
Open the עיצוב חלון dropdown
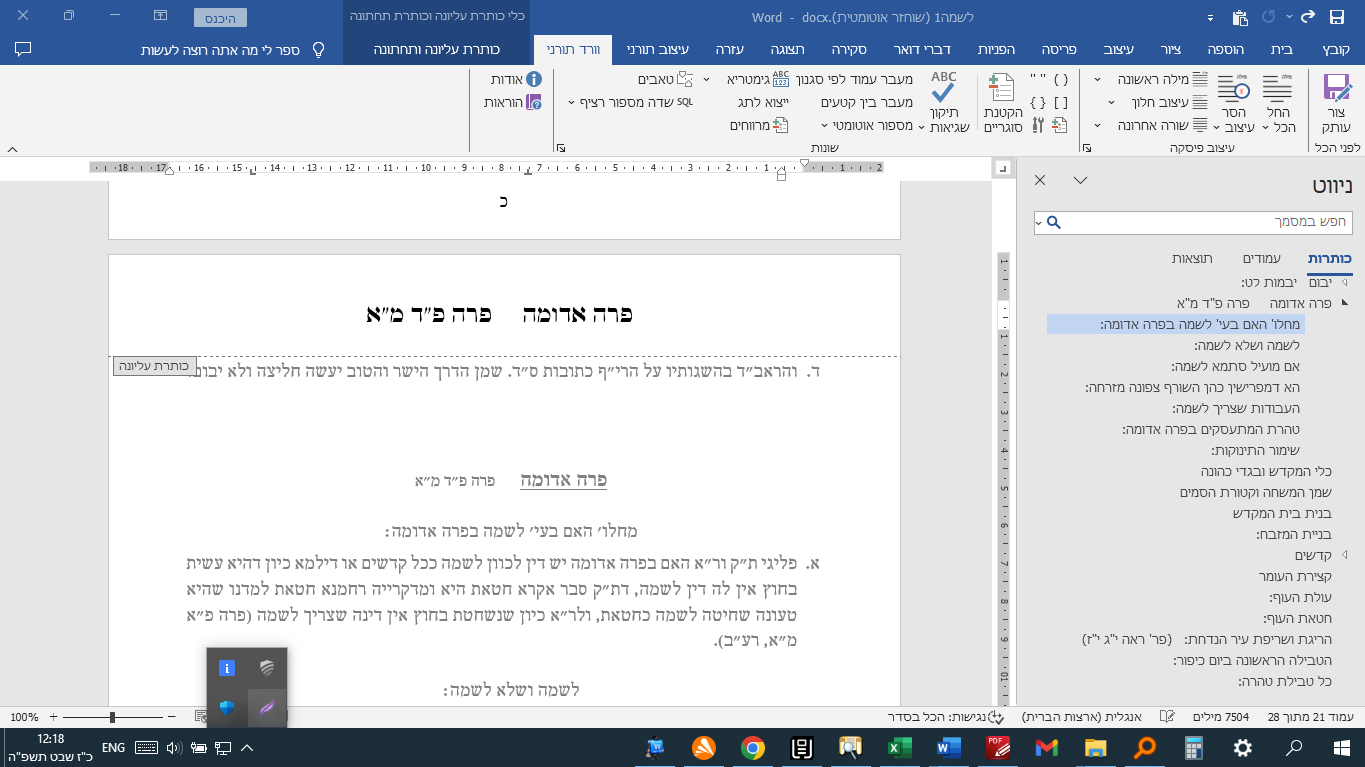click(x=1112, y=103)
